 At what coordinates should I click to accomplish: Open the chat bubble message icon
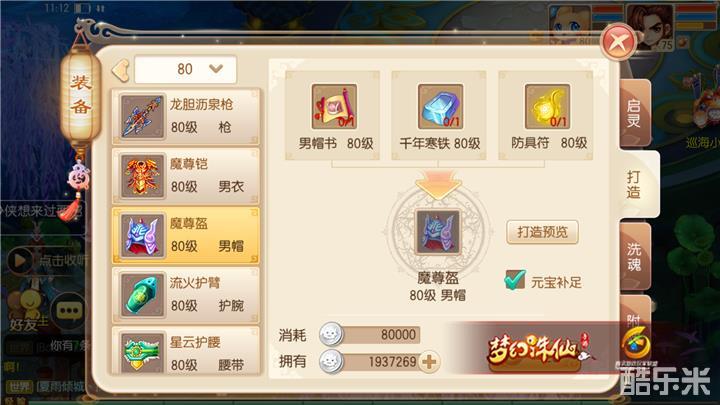pos(68,311)
